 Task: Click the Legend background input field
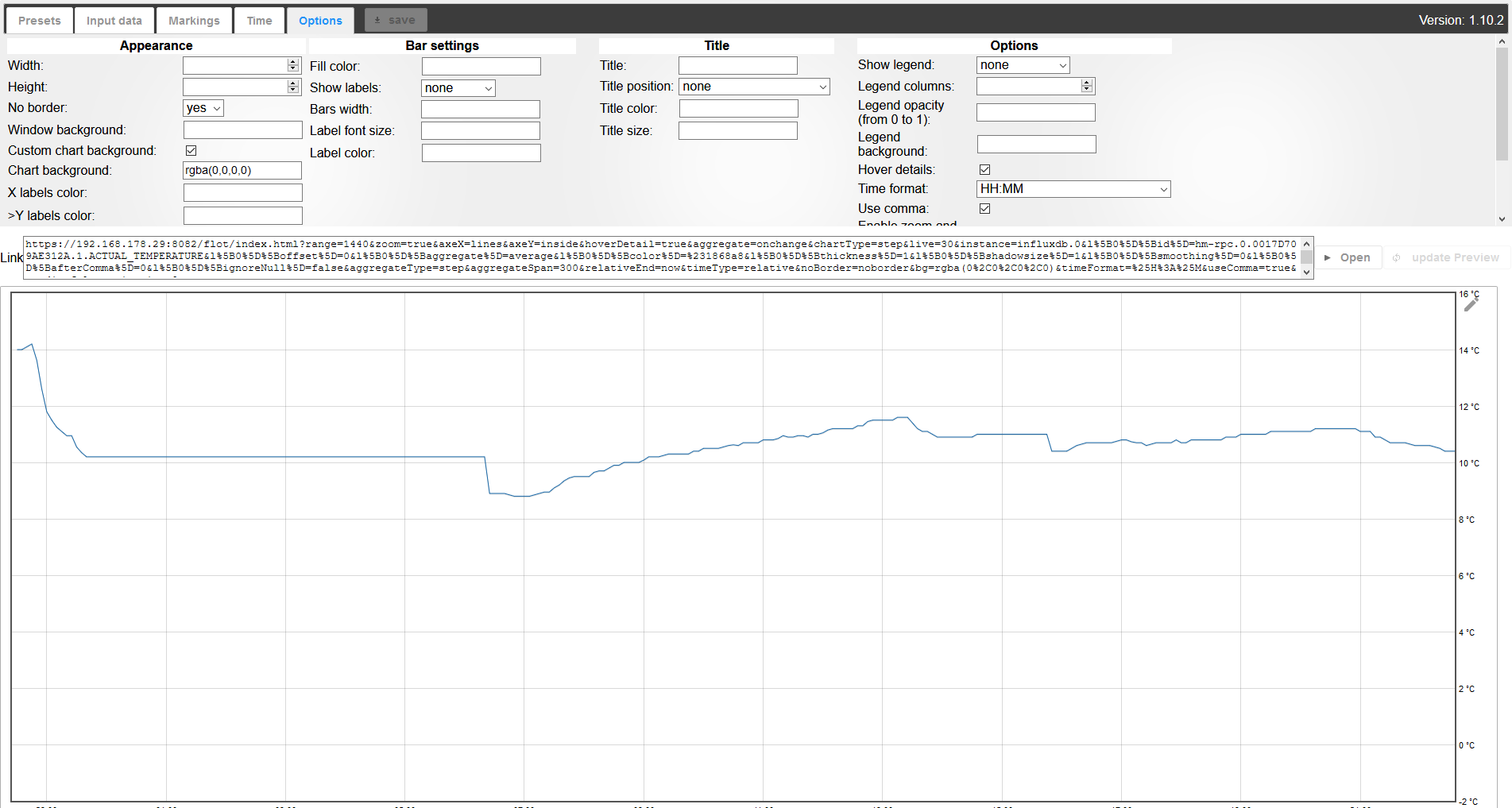(1037, 144)
